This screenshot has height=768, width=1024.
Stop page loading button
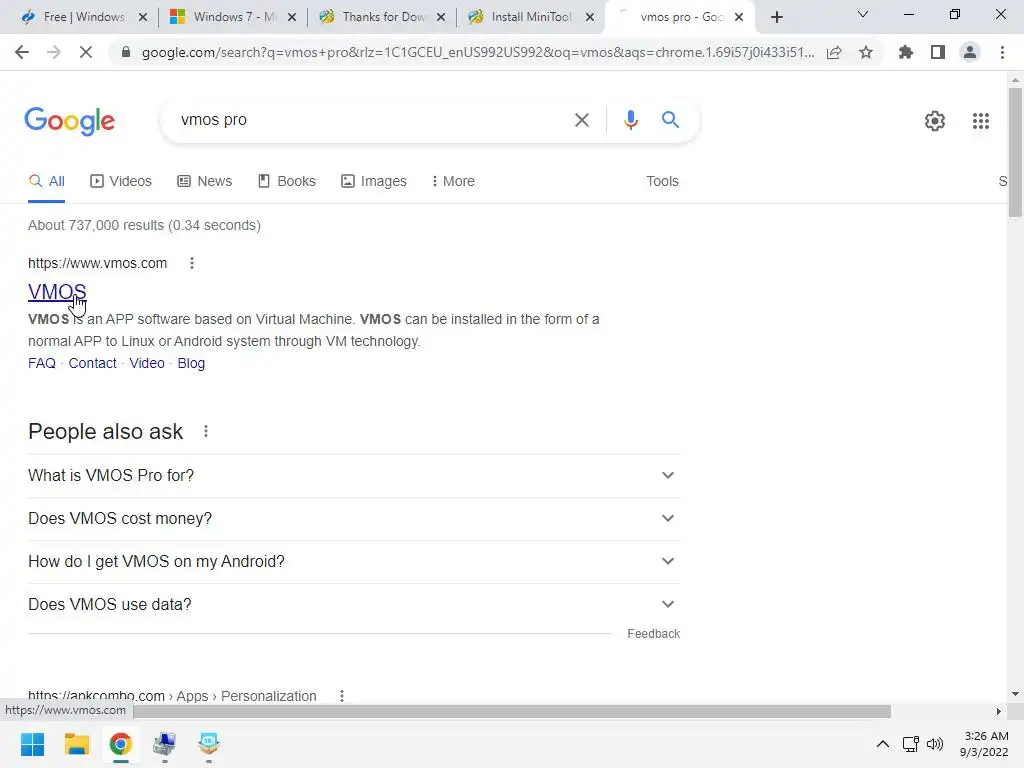(86, 52)
